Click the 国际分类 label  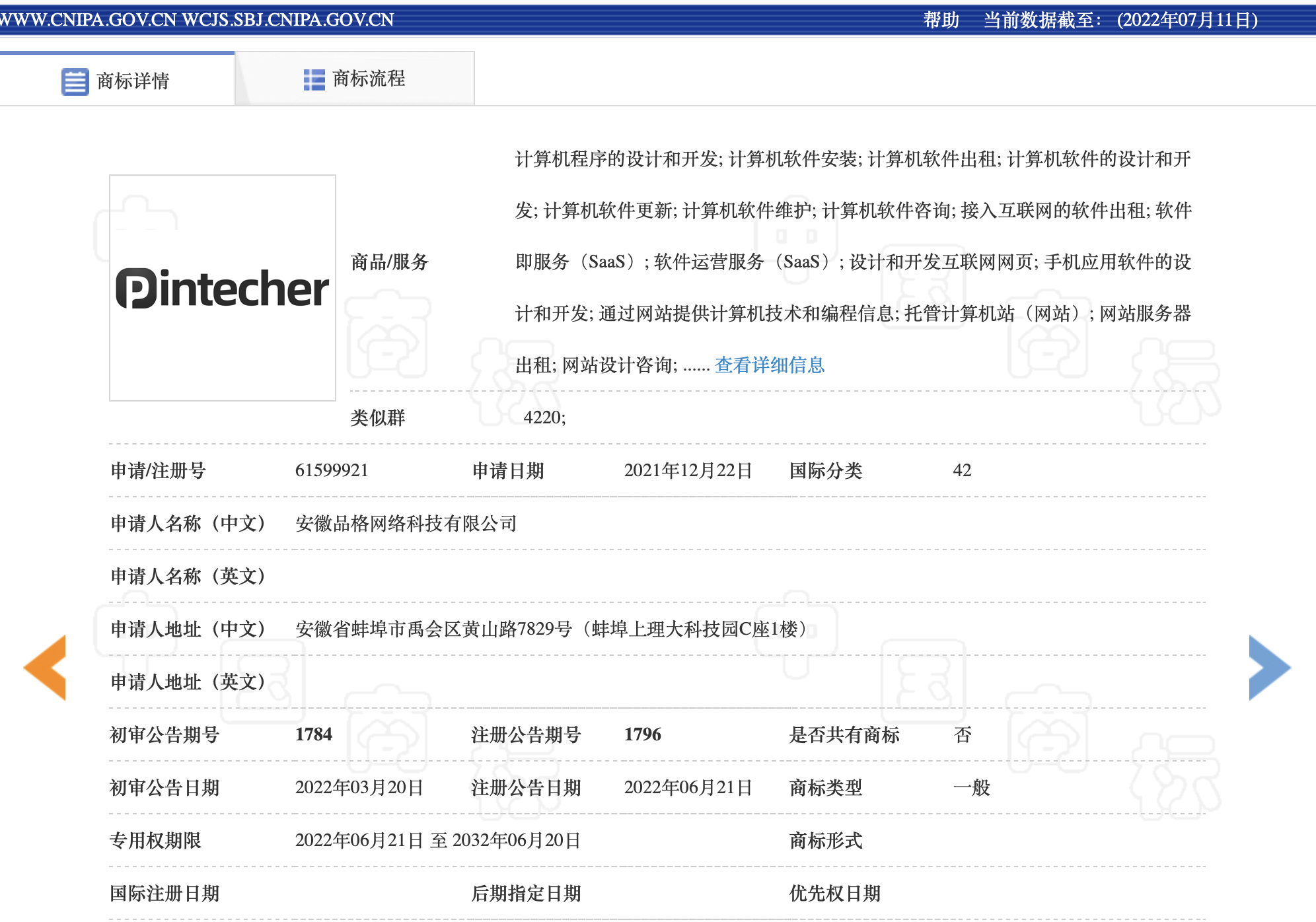826,470
